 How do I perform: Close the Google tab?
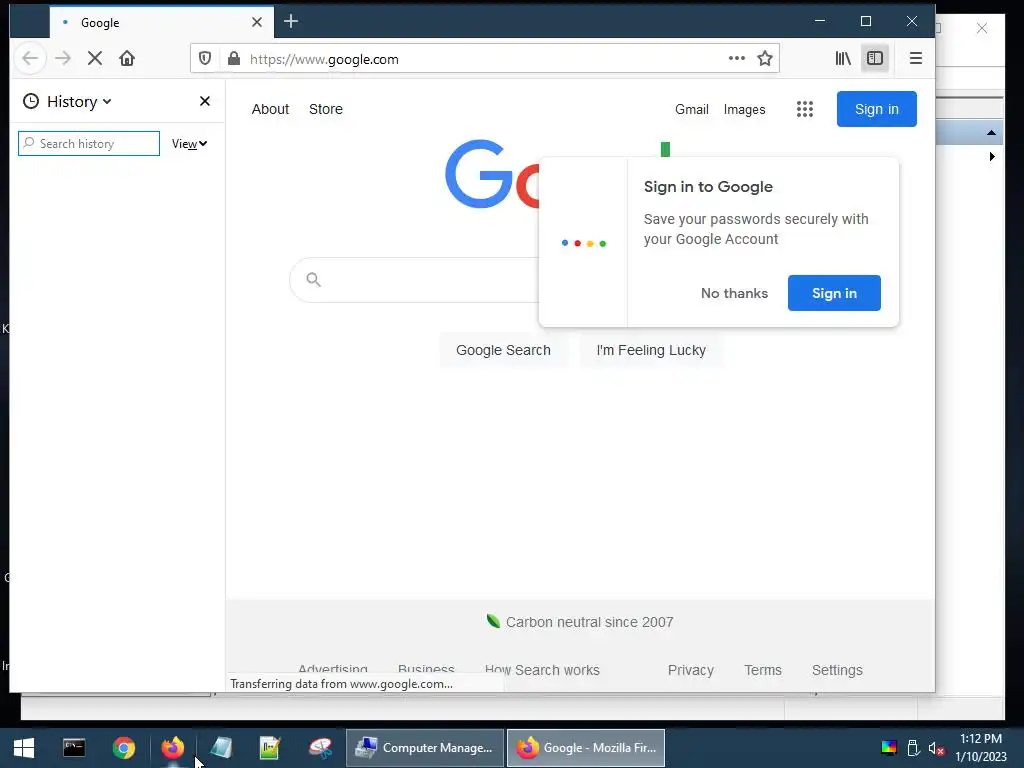[257, 22]
